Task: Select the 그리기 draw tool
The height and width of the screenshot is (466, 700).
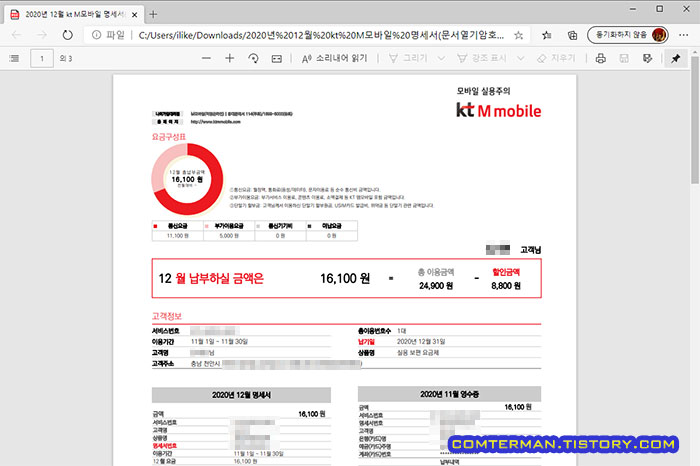Action: [408, 58]
